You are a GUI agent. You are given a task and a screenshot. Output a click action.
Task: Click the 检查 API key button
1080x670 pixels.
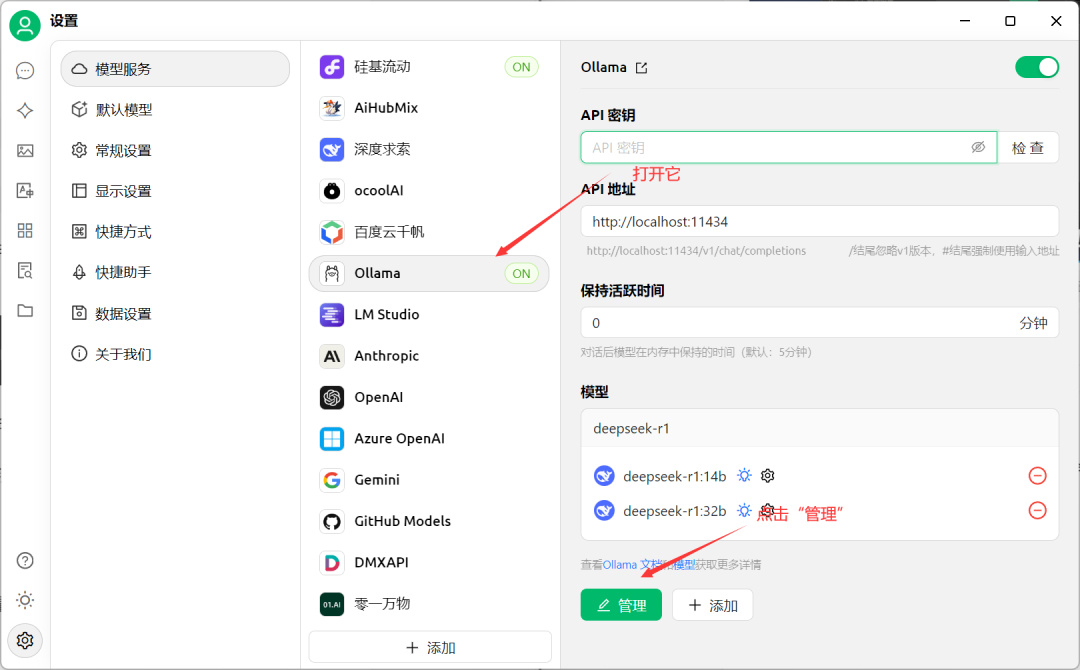click(1028, 147)
